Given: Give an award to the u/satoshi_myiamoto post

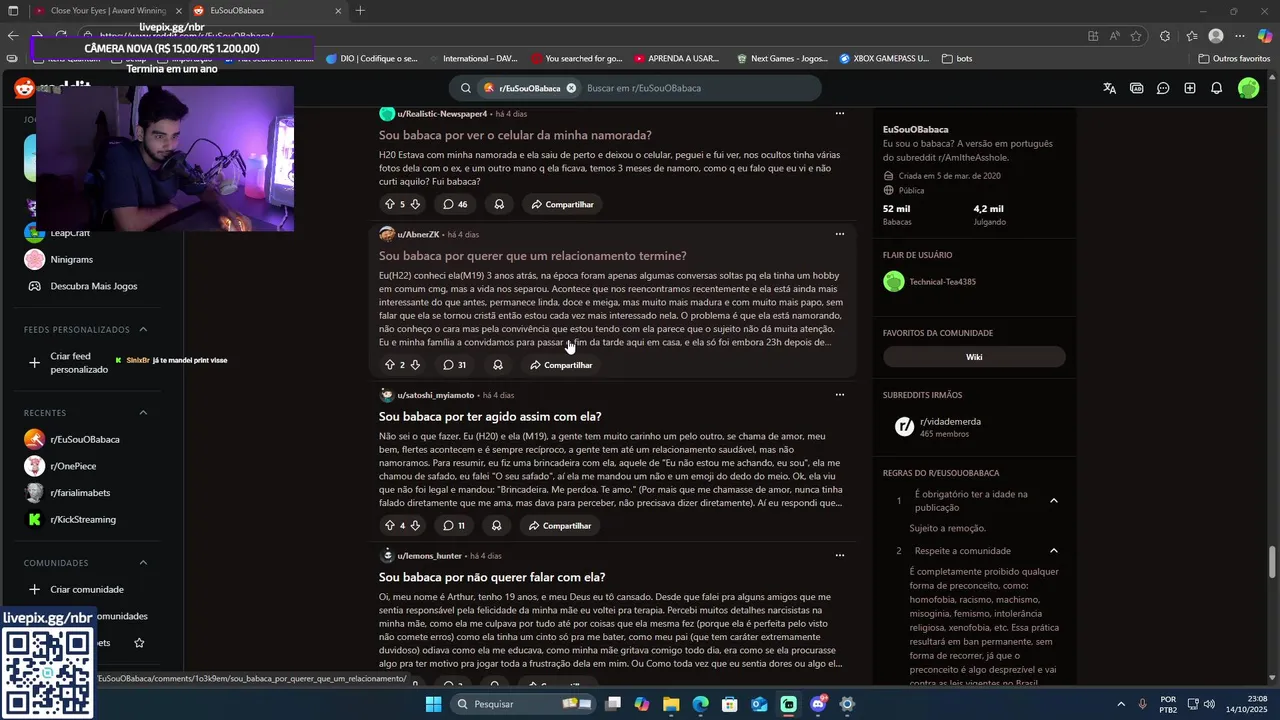Looking at the screenshot, I should [496, 525].
